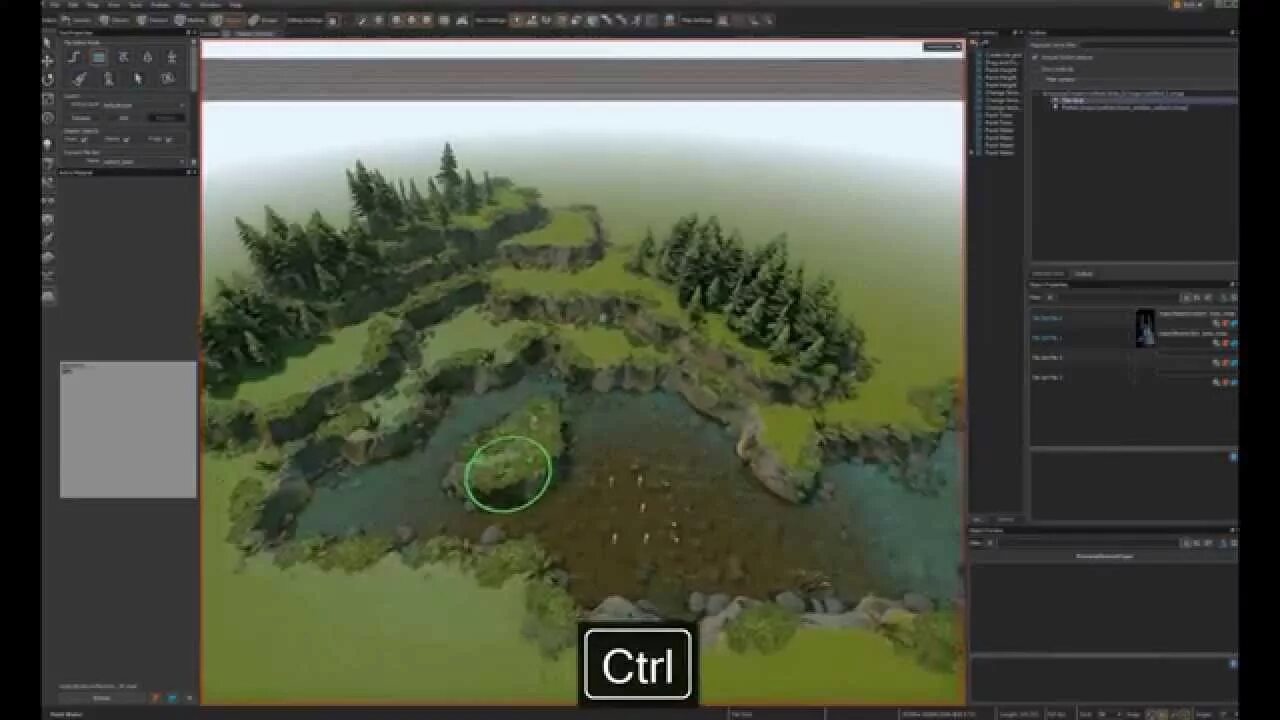This screenshot has width=1280, height=720.
Task: Select "Drag And Dr..." entry in undo history
Action: click(x=1000, y=63)
